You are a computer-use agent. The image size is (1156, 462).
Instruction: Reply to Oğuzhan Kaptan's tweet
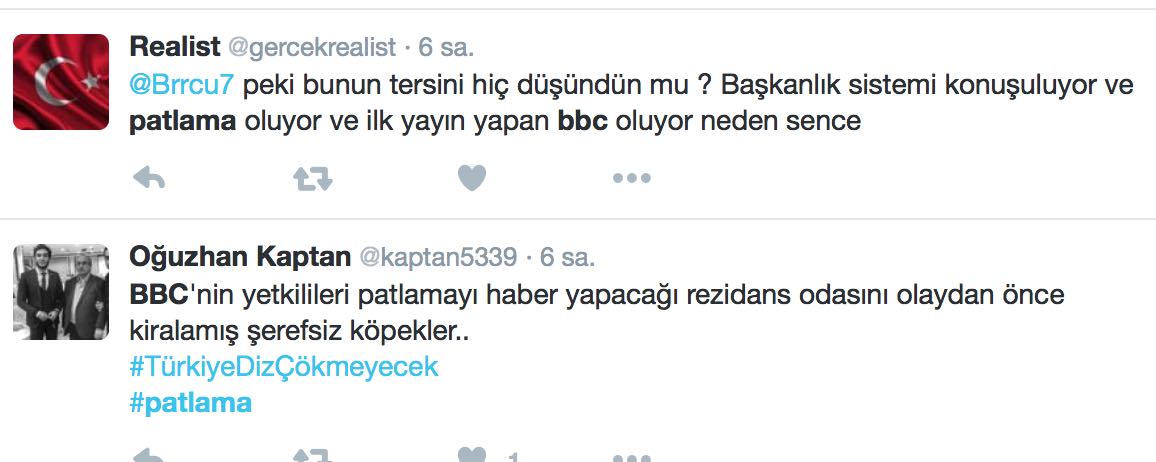tap(148, 455)
